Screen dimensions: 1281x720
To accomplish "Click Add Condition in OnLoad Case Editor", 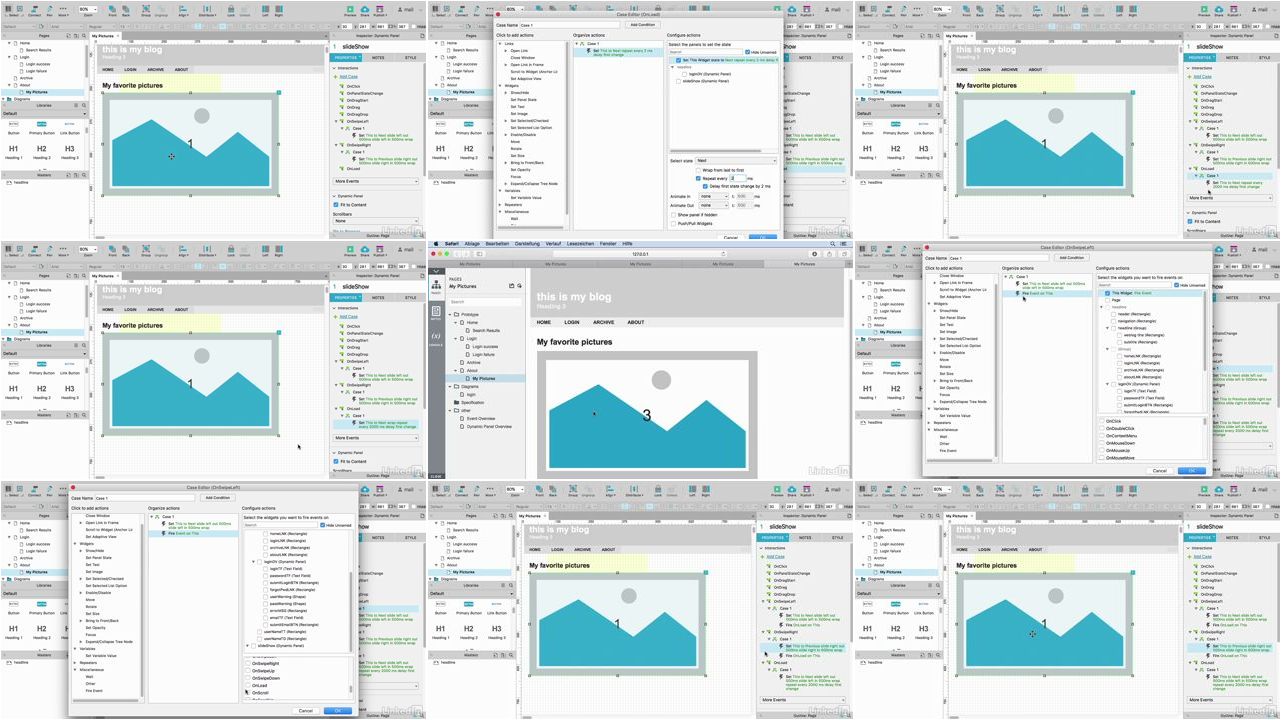I will coord(643,25).
